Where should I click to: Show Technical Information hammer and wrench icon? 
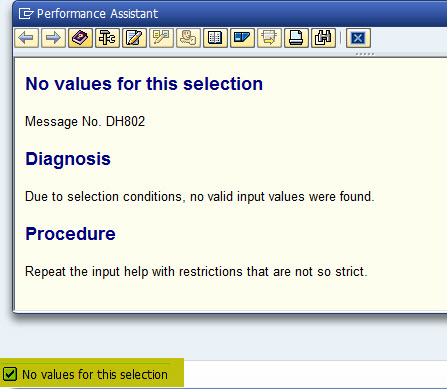[x=107, y=38]
